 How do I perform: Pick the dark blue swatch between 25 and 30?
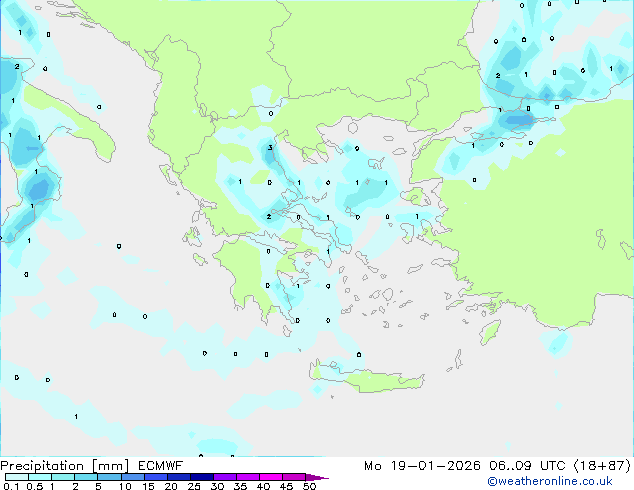(x=201, y=477)
